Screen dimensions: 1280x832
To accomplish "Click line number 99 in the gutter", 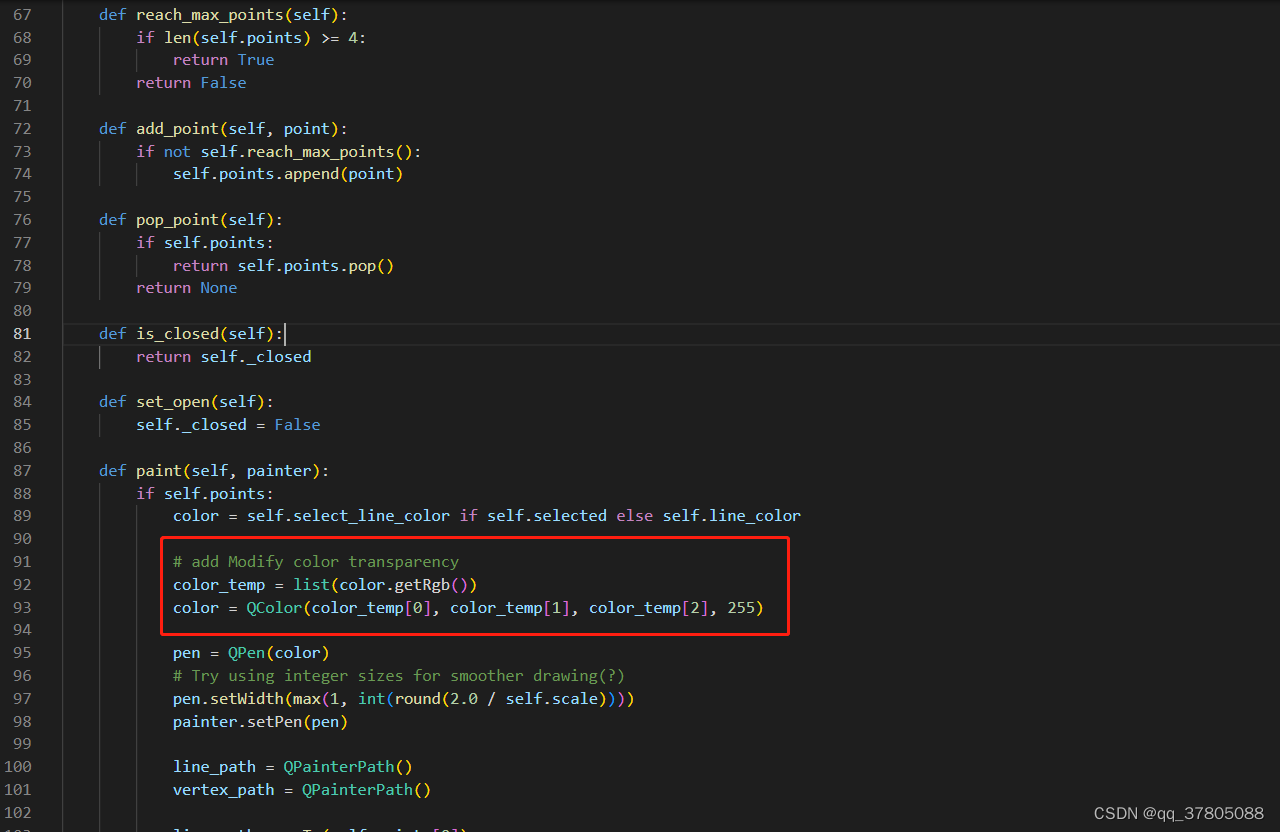I will point(22,744).
